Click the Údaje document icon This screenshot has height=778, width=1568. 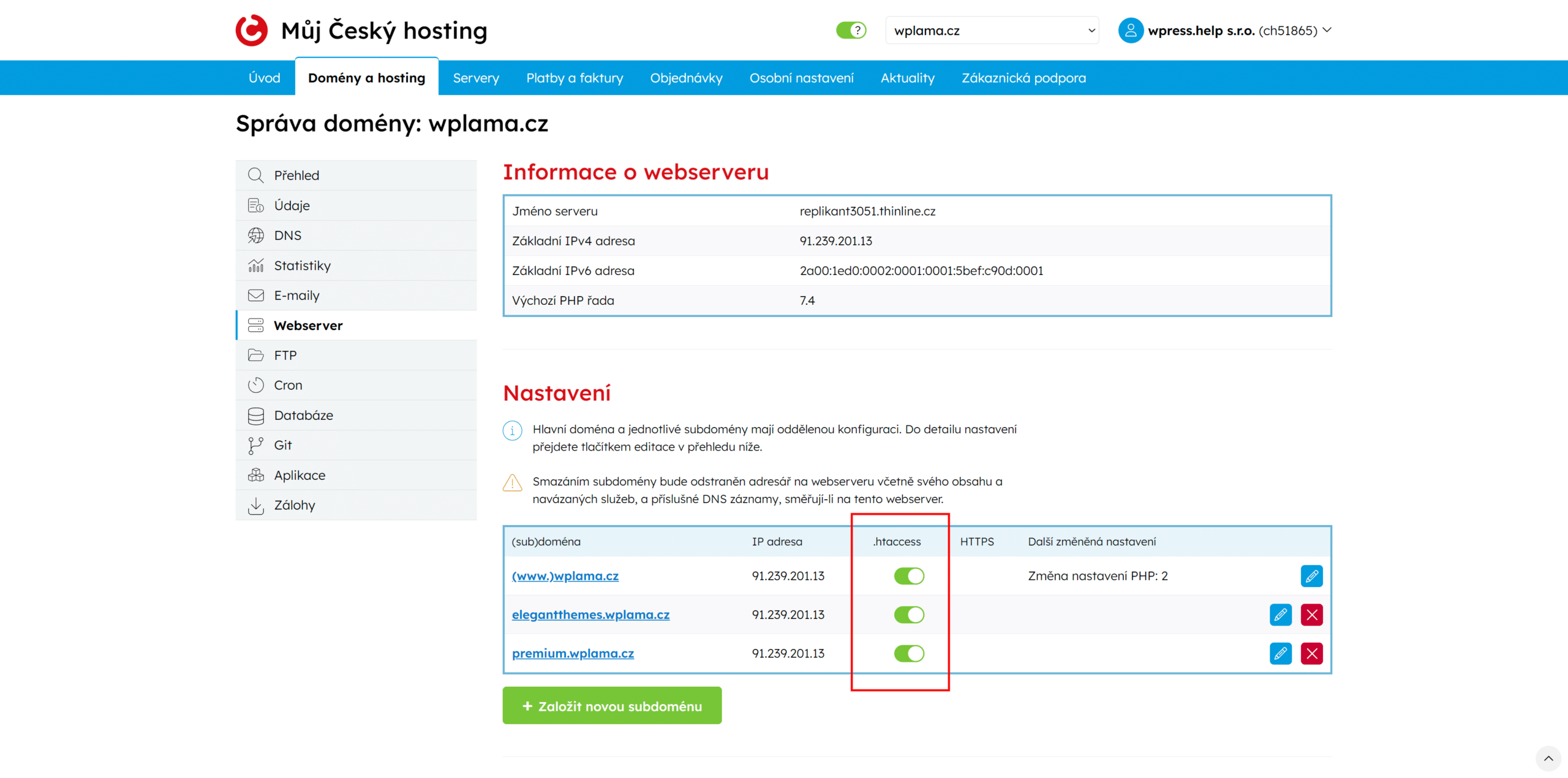click(x=255, y=205)
